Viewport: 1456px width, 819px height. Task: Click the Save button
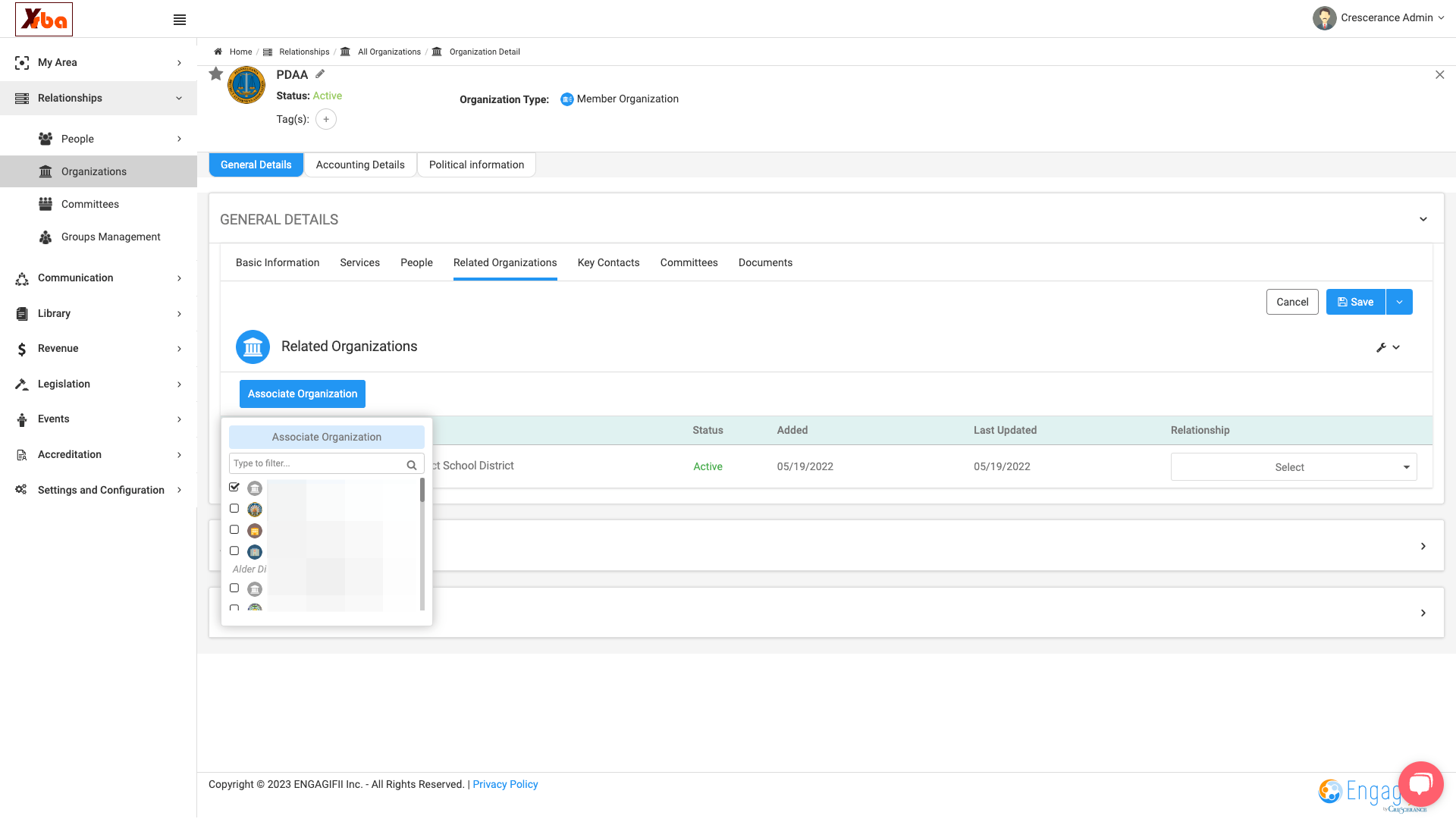[x=1356, y=302]
